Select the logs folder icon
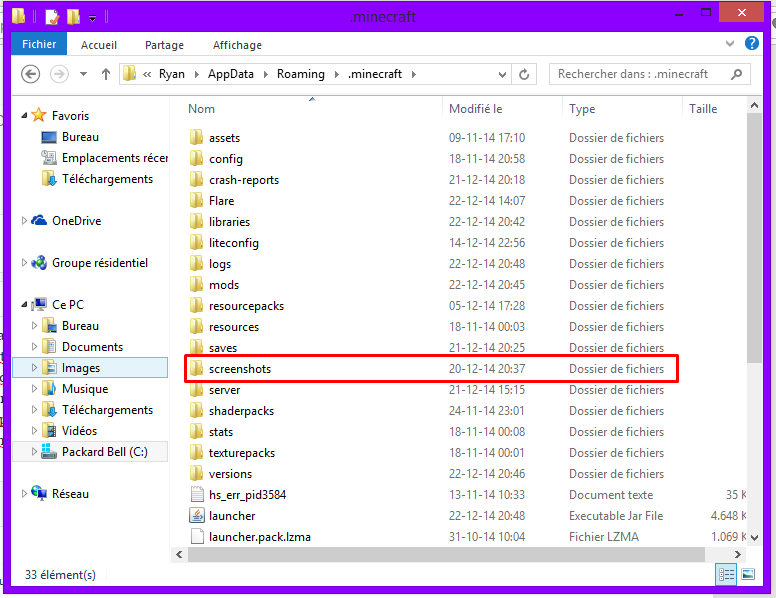 click(x=197, y=263)
